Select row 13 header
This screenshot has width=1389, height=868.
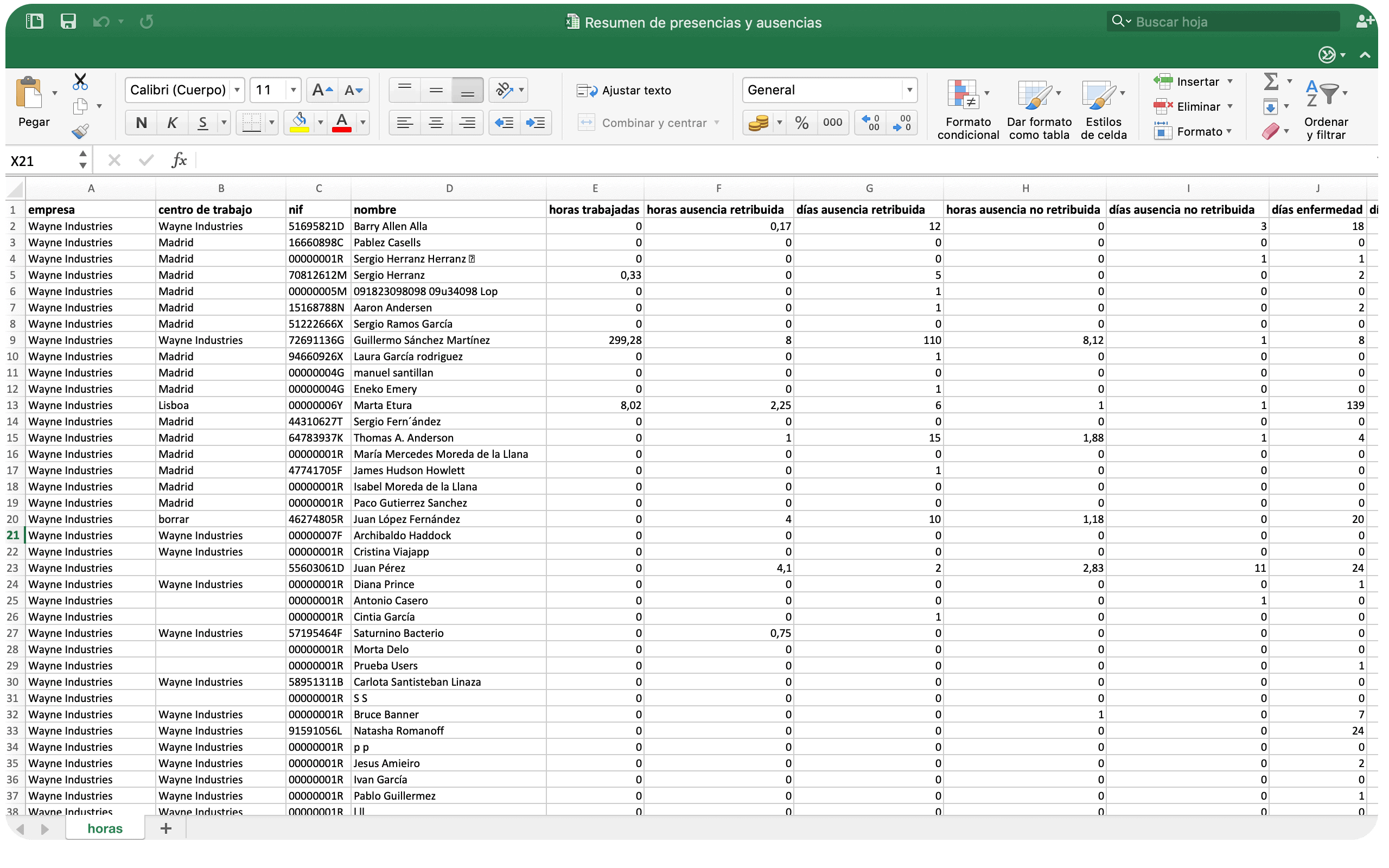[12, 405]
